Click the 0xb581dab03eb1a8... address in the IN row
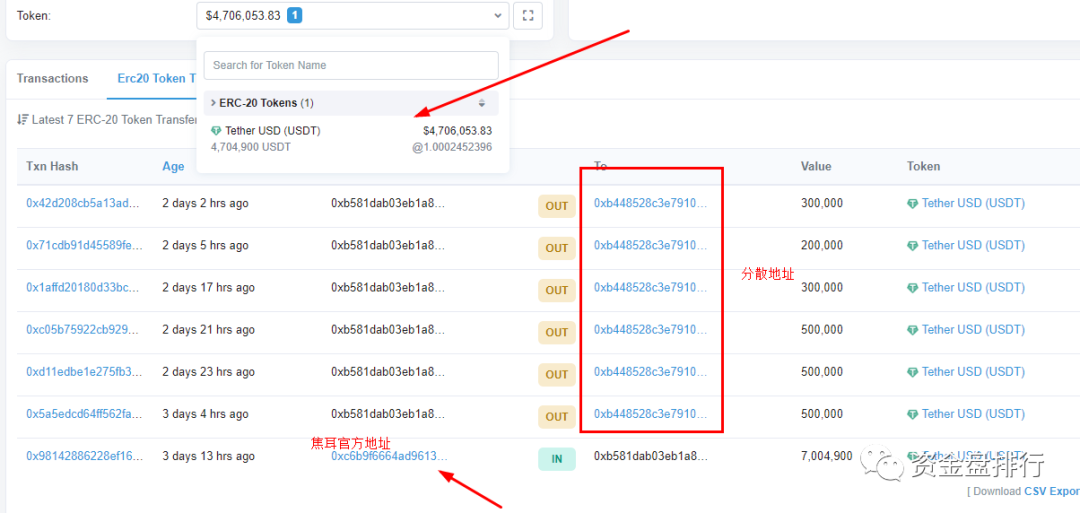Screen dimensions: 1080x513 coord(651,456)
